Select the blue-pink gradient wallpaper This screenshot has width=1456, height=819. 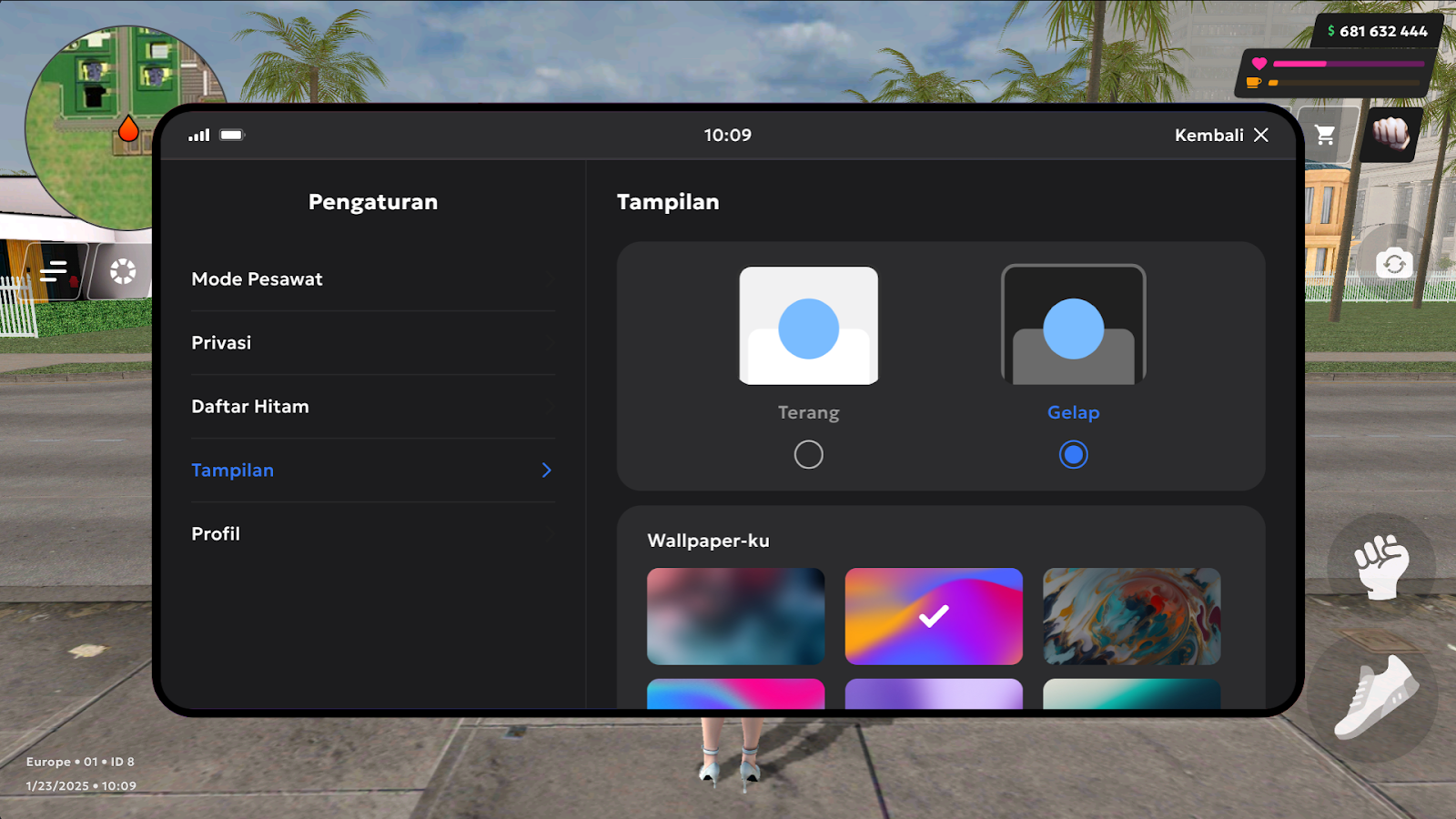(x=736, y=693)
